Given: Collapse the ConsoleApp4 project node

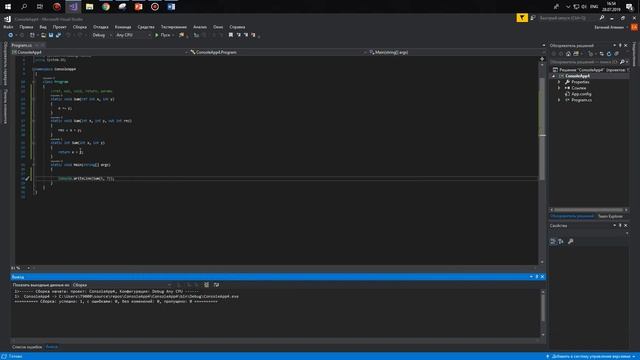Looking at the screenshot, I should [554, 76].
